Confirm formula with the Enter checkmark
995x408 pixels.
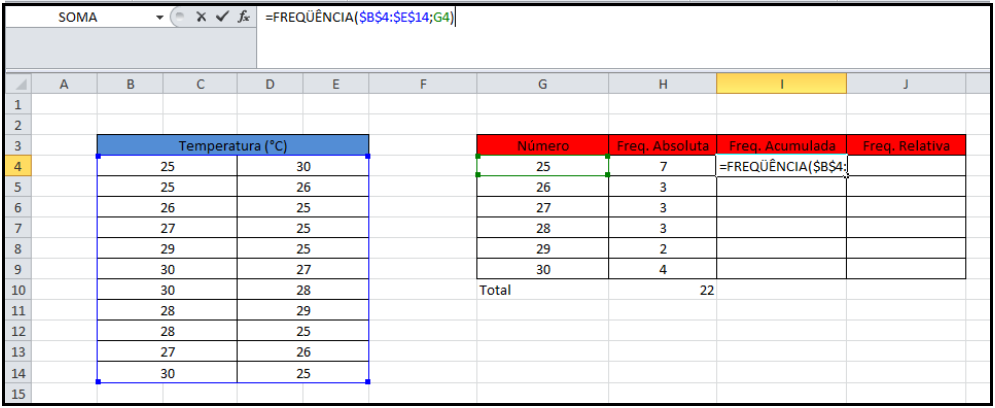(x=222, y=18)
